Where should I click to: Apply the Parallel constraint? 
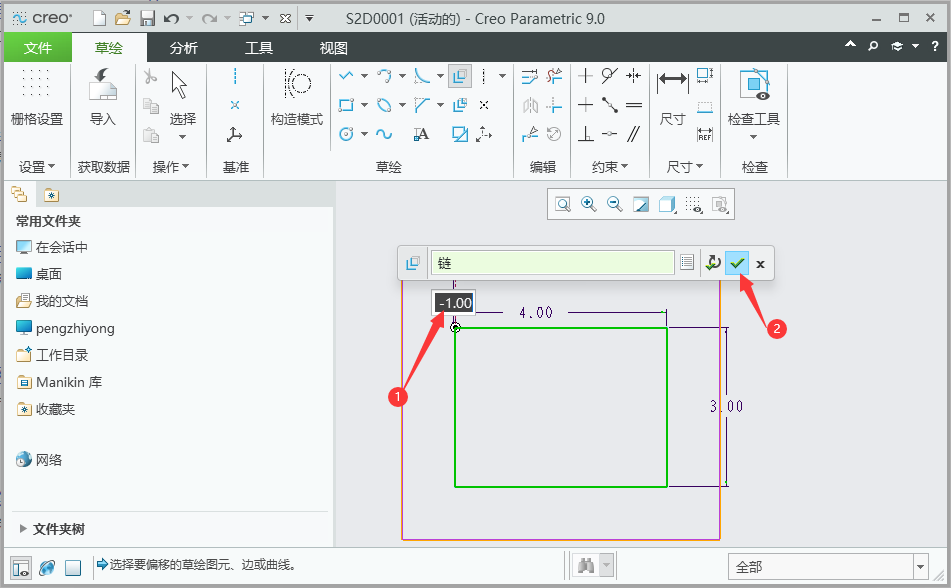[x=634, y=134]
